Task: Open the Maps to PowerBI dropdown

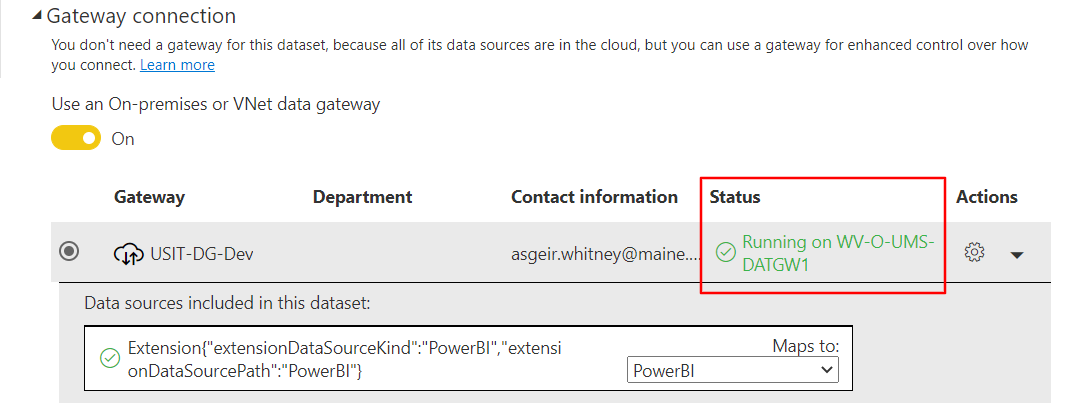Action: point(732,371)
